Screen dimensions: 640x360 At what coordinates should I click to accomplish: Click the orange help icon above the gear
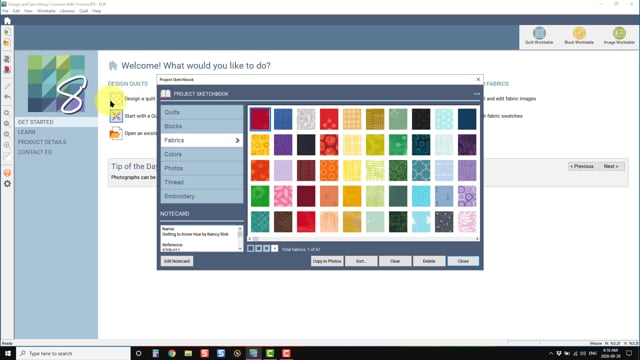(x=7, y=173)
